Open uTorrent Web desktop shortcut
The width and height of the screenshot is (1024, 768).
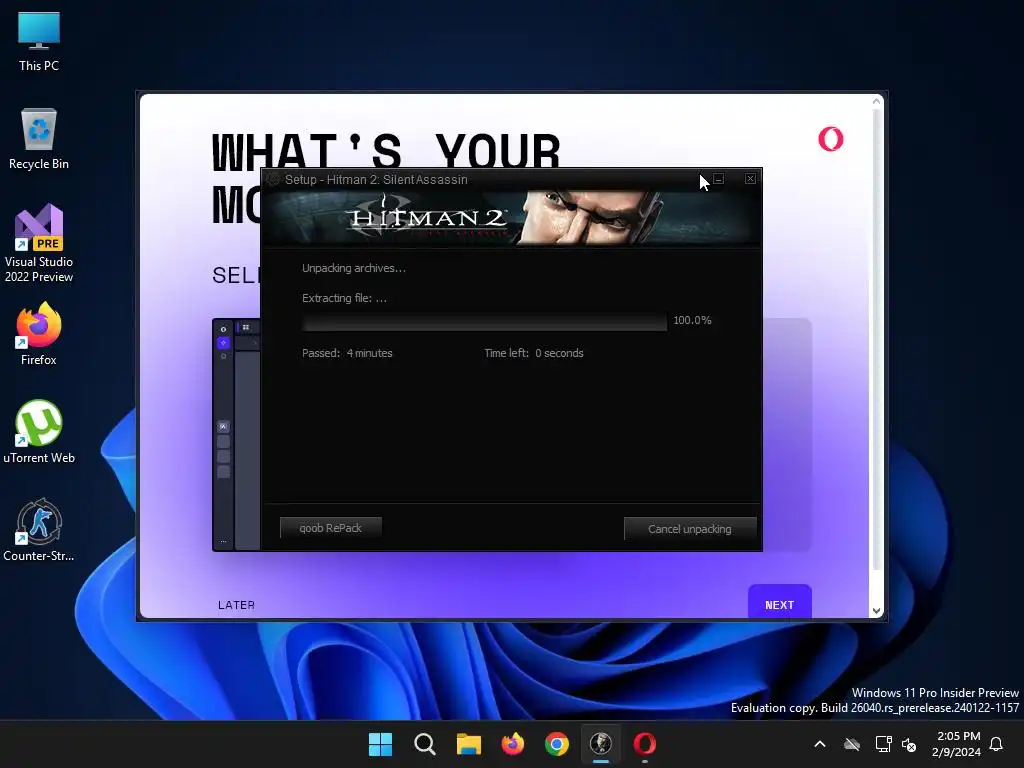click(x=39, y=432)
